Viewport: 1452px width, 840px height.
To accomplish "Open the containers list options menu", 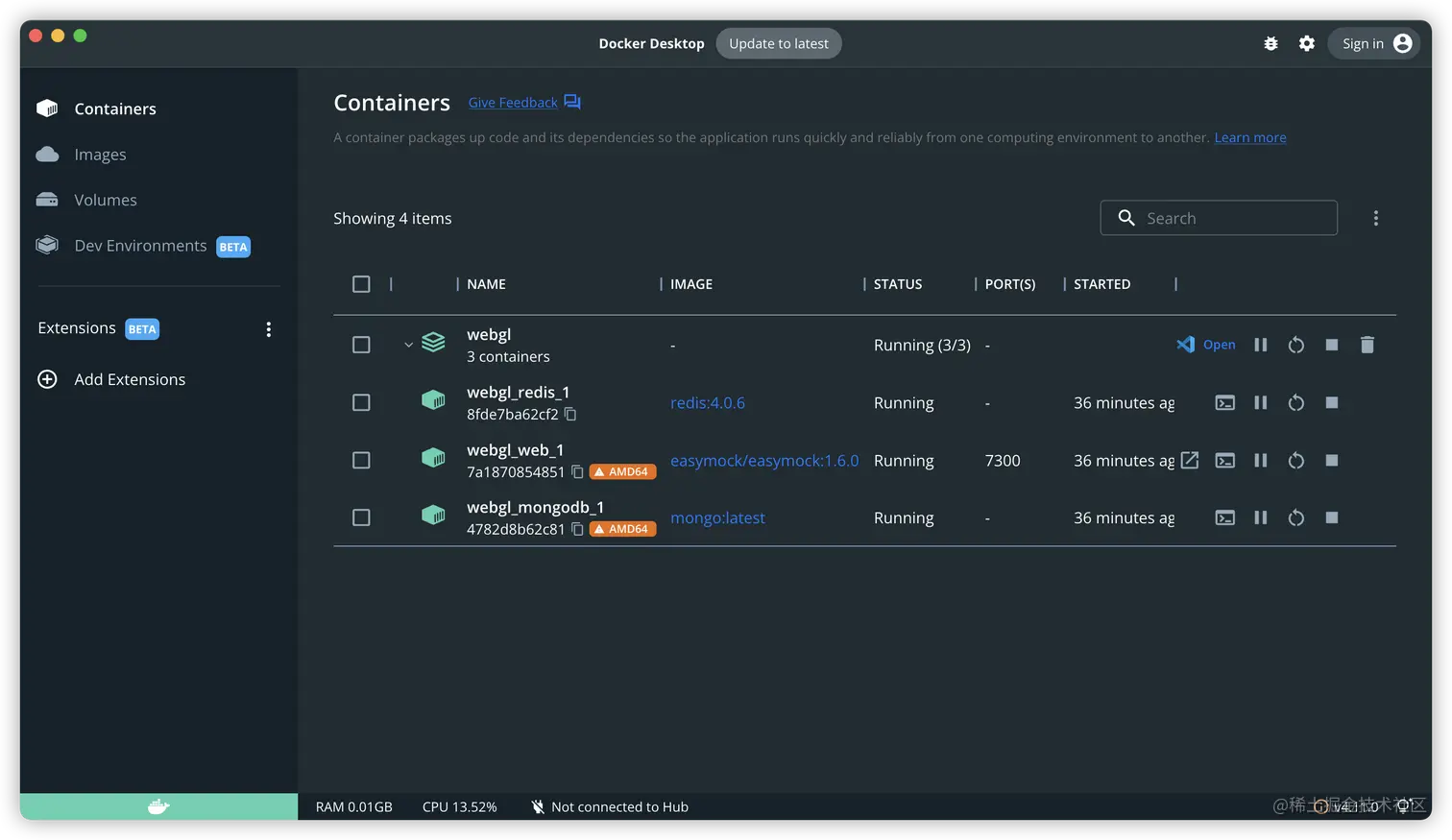I will pyautogui.click(x=1375, y=218).
